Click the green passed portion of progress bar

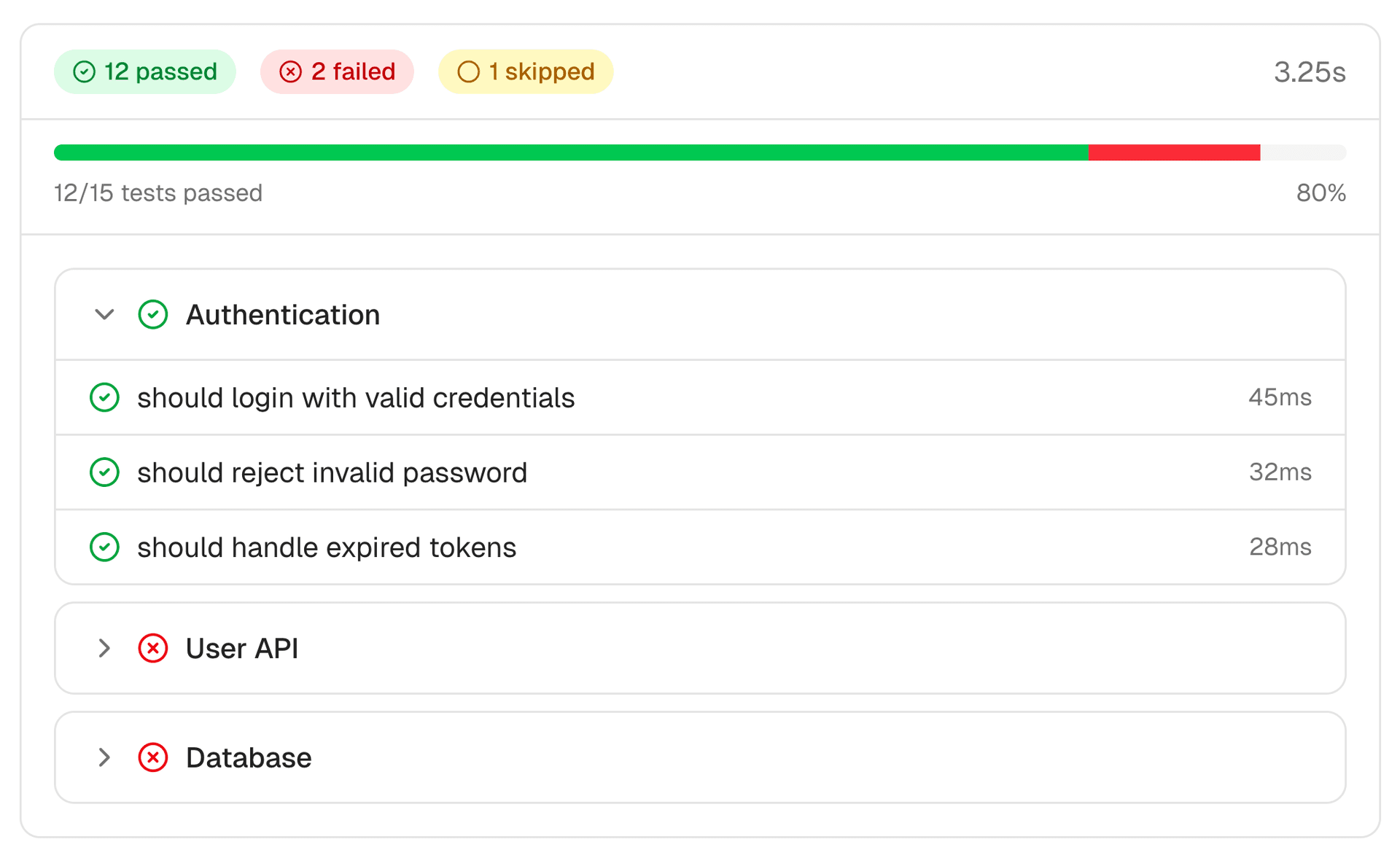pos(569,152)
